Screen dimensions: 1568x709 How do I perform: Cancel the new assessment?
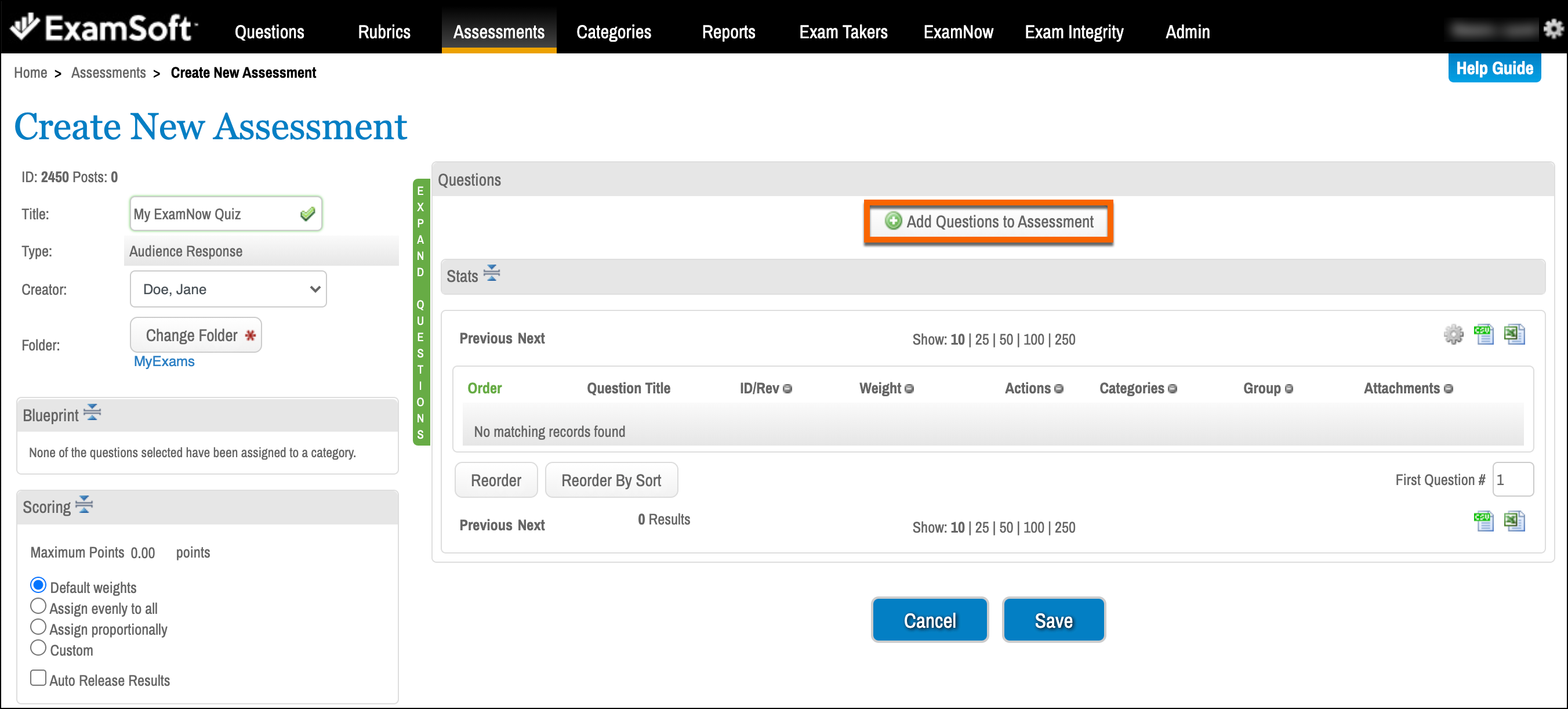pos(930,620)
